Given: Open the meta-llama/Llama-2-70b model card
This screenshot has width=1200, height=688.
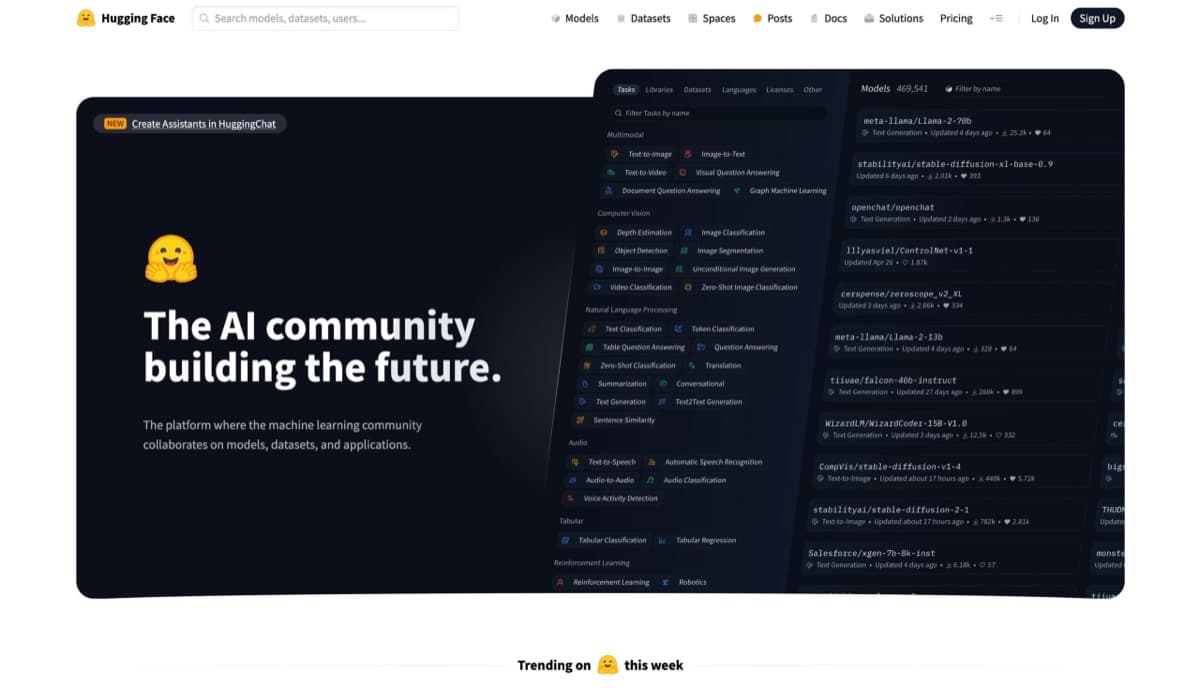Looking at the screenshot, I should (x=917, y=121).
